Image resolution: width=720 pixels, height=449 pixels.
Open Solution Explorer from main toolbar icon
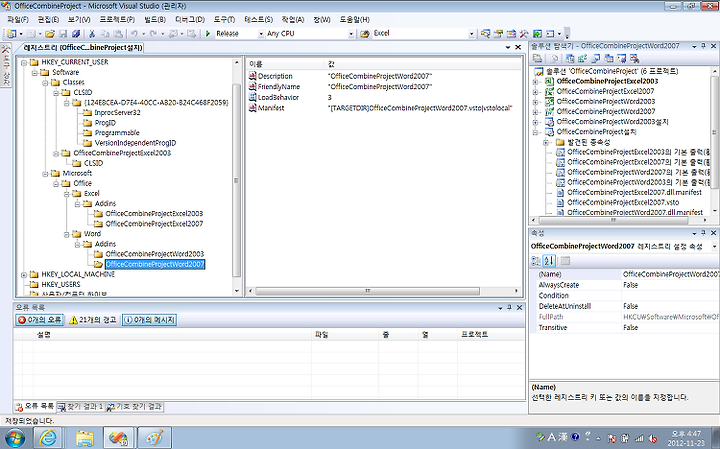click(485, 34)
